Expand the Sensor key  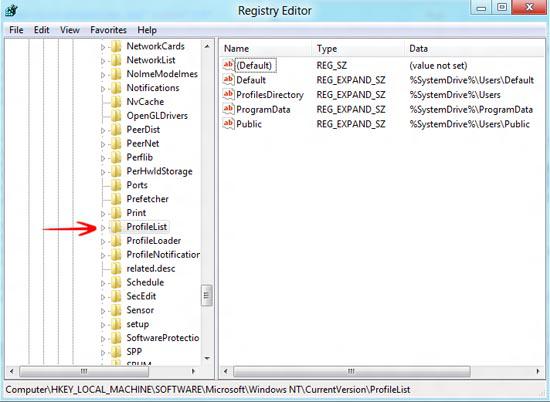tap(103, 311)
